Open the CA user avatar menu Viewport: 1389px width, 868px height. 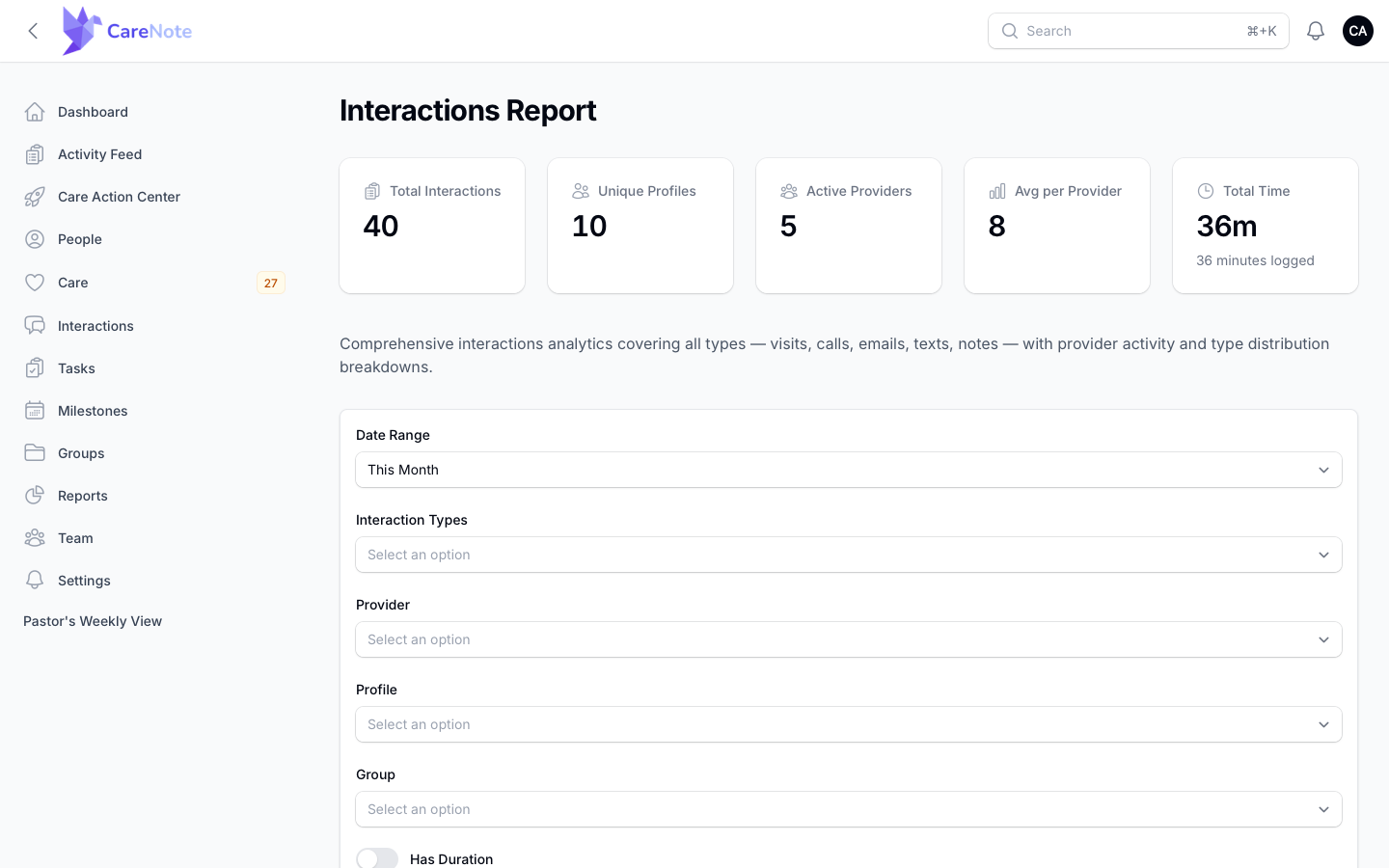point(1358,31)
